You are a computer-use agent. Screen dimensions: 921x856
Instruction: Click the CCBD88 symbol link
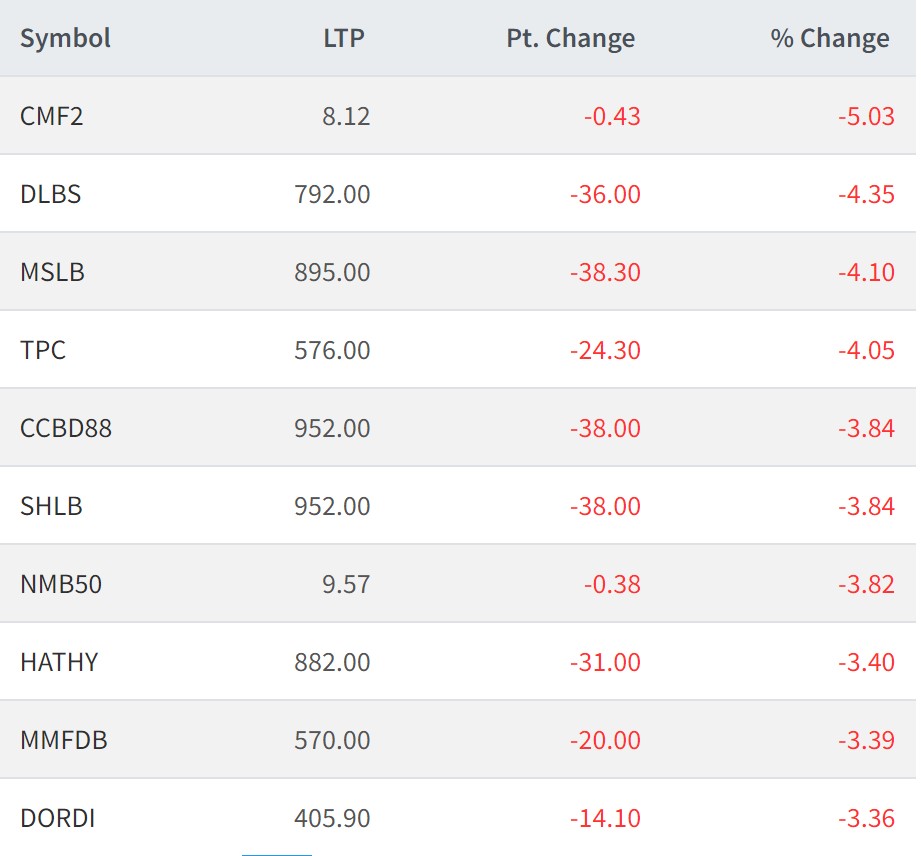pyautogui.click(x=66, y=428)
